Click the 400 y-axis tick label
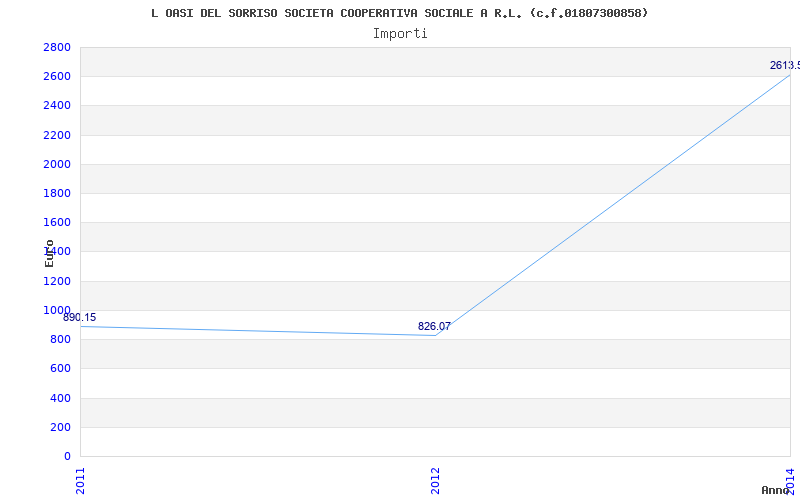The height and width of the screenshot is (500, 800). [61, 398]
